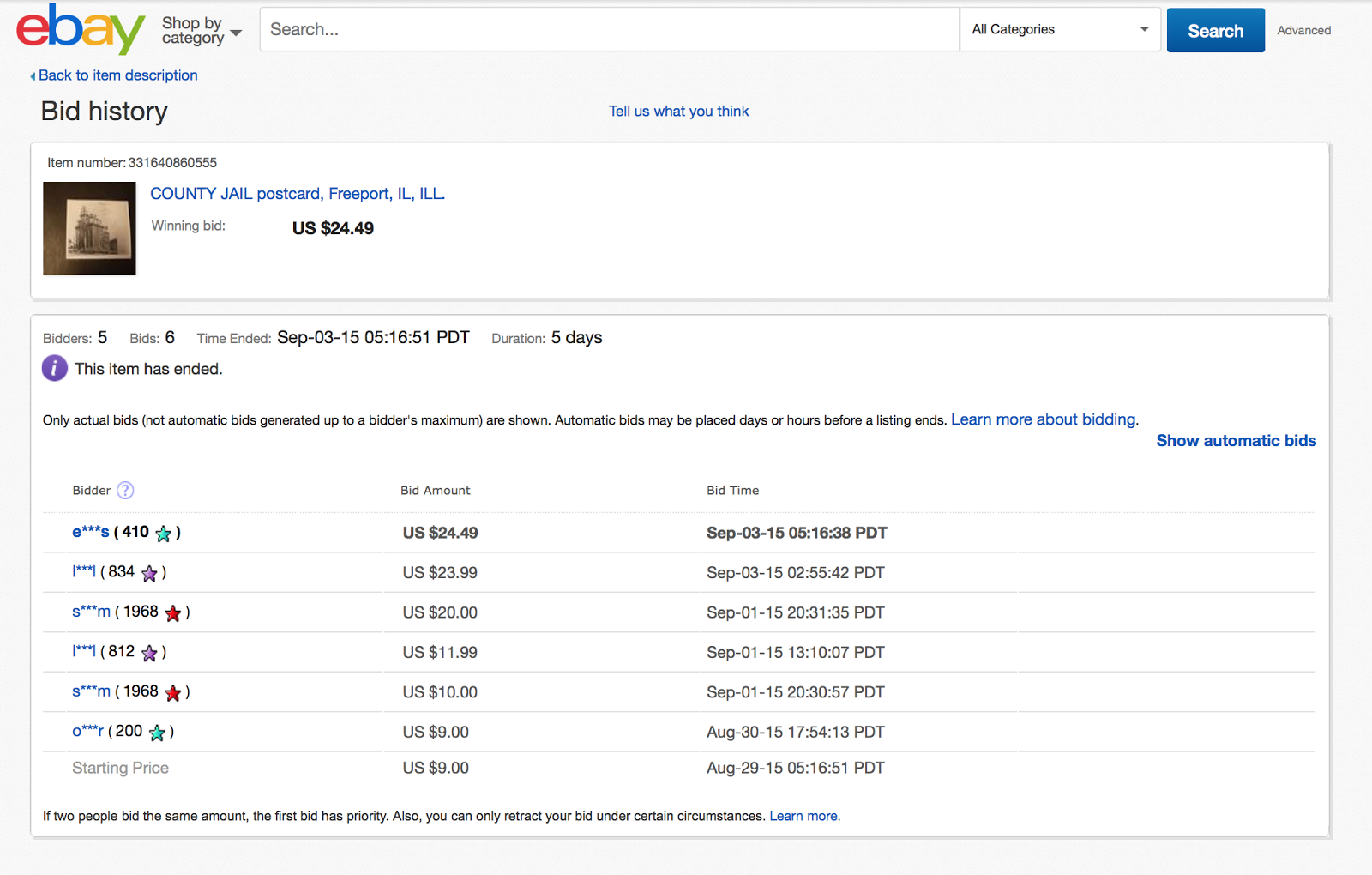Click the red star beside the US $10.00 bid
Screen dimensions: 1372x875
click(173, 692)
